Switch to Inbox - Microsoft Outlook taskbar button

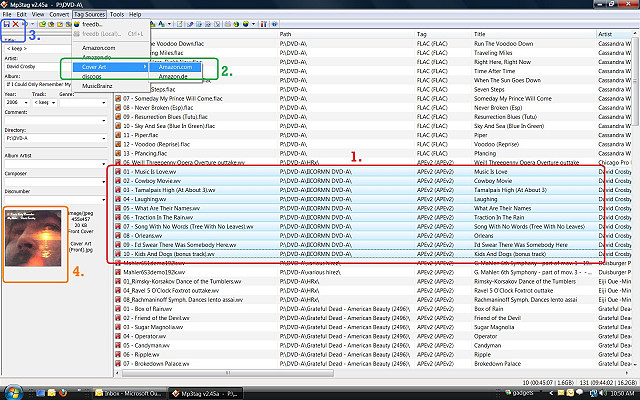click(129, 393)
